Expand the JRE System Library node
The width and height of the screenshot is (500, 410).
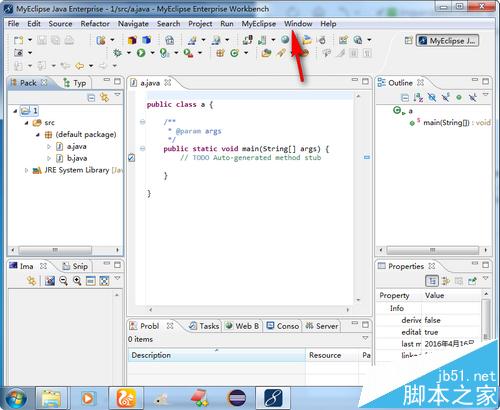click(26, 170)
